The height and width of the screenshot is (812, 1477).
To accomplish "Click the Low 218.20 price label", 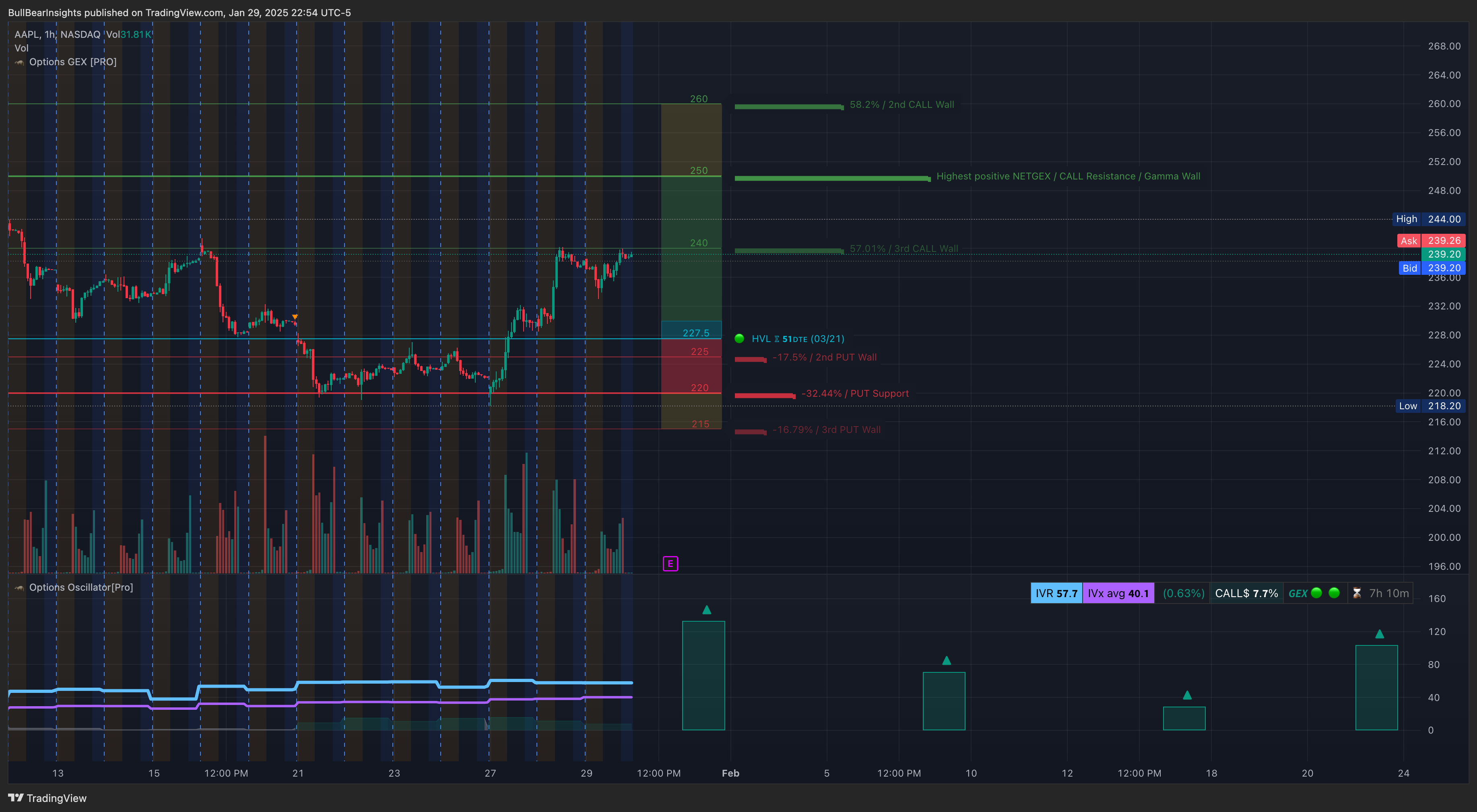I will [x=1430, y=406].
